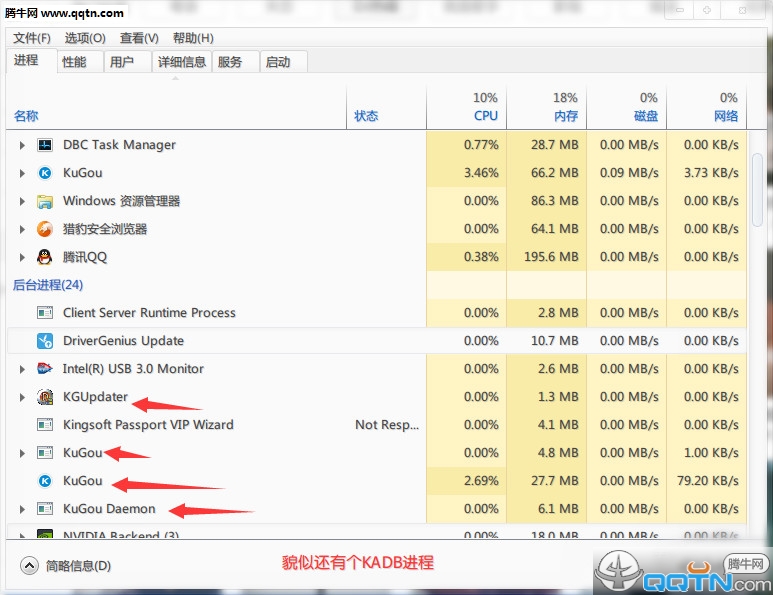The width and height of the screenshot is (773, 595).
Task: Click the 猎豹安全浏览器 browser icon
Action: pyautogui.click(x=45, y=229)
